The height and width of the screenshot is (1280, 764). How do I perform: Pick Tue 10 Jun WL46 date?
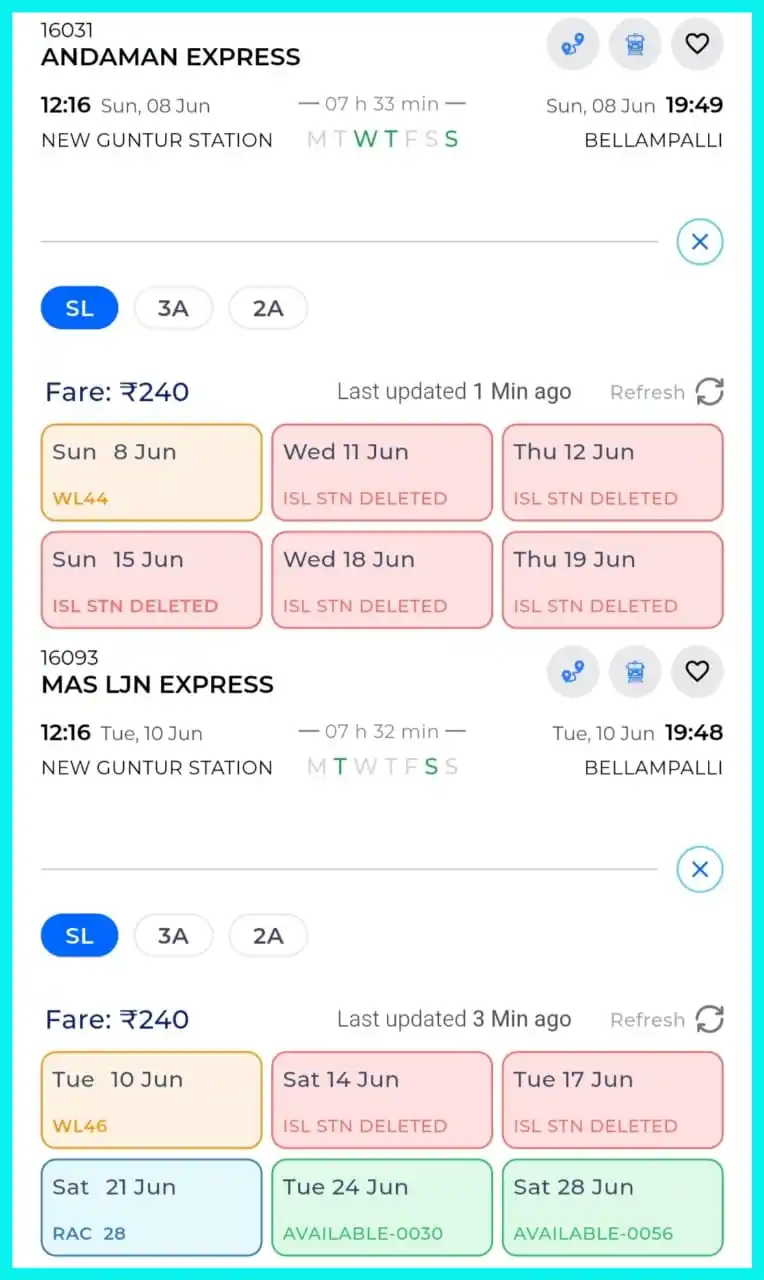[151, 1100]
